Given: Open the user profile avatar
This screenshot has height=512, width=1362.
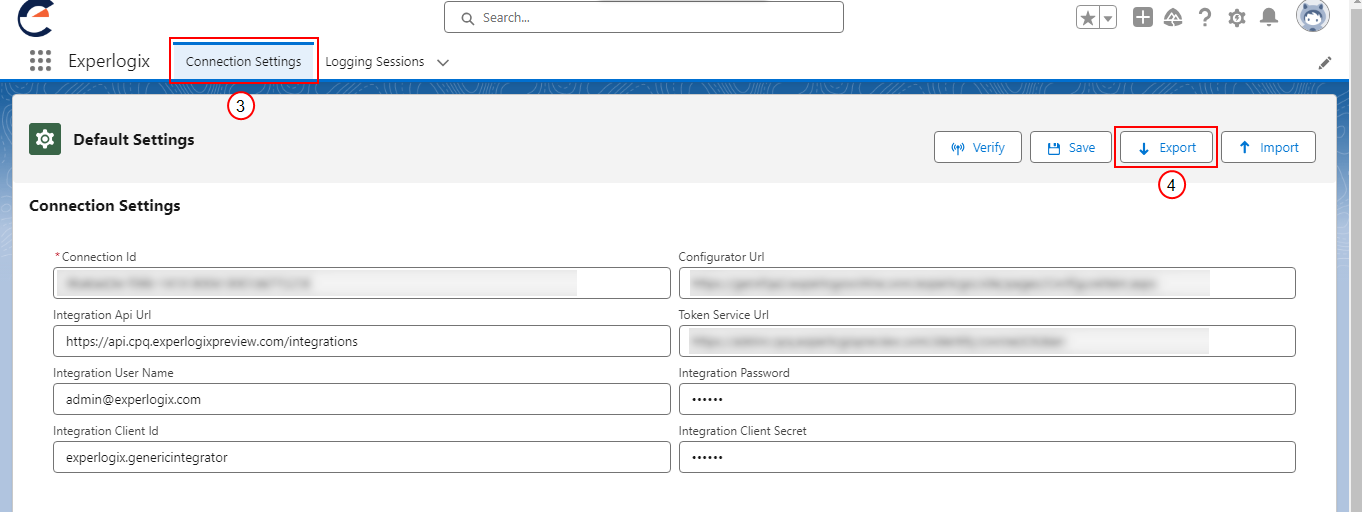Looking at the screenshot, I should [1313, 17].
